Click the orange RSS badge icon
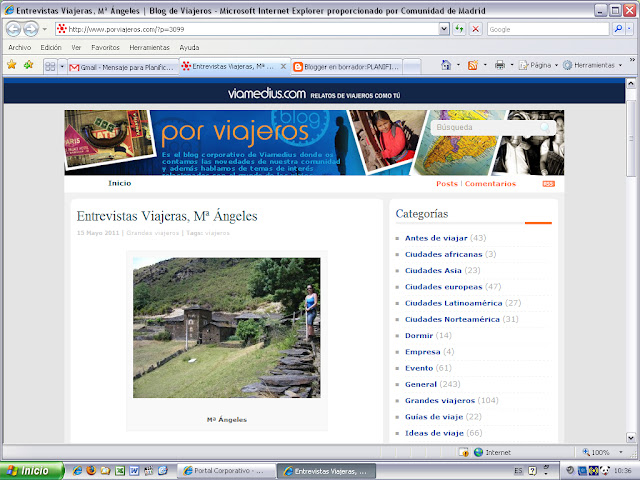The width and height of the screenshot is (640, 480). point(549,184)
